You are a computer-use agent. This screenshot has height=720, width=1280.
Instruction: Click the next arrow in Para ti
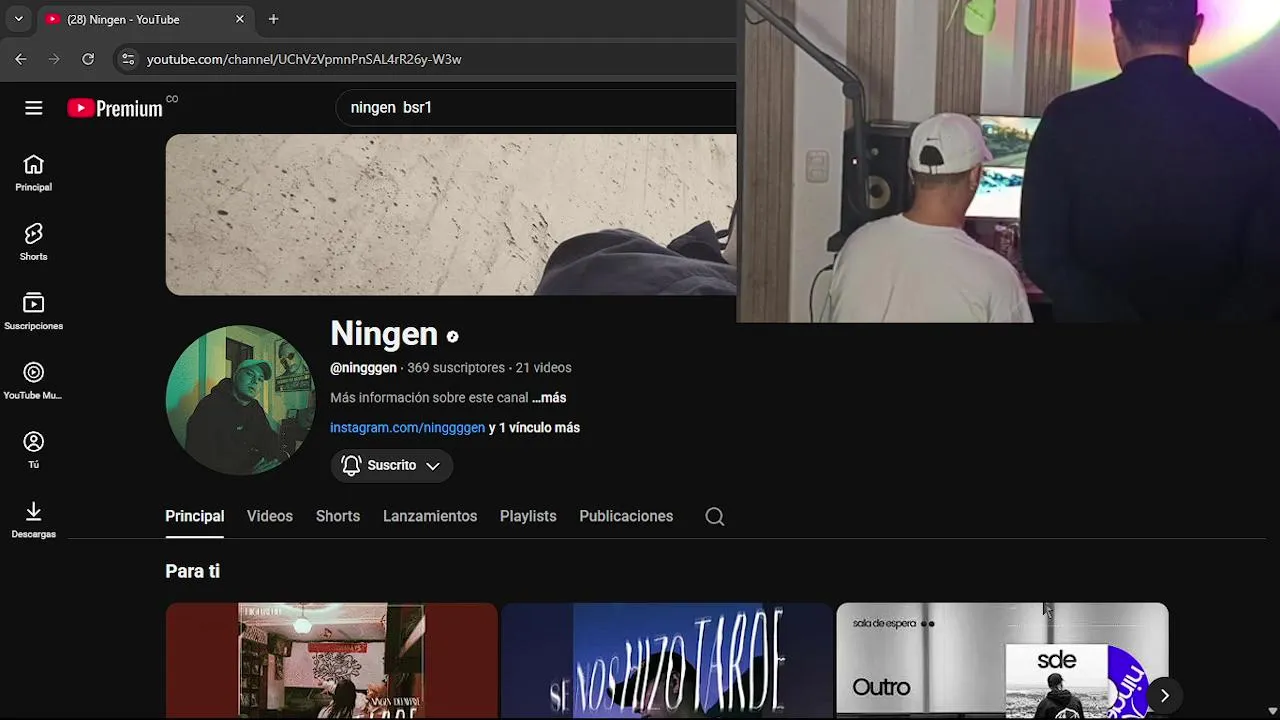(1164, 695)
